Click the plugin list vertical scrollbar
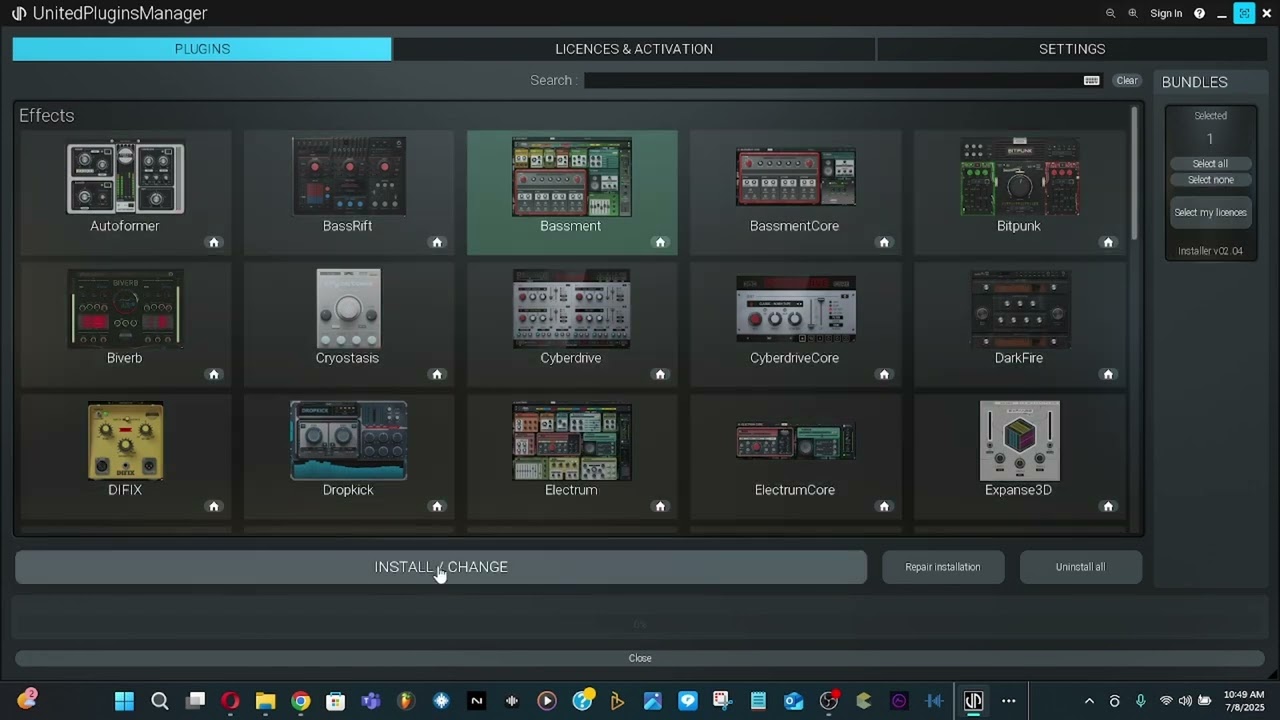This screenshot has height=720, width=1280. (1134, 172)
